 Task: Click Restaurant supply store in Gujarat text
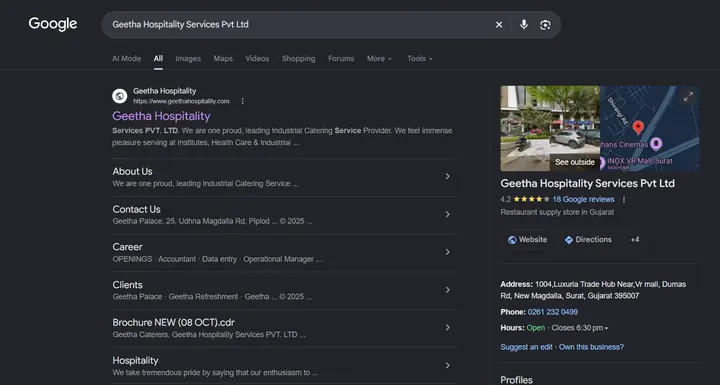coord(557,212)
